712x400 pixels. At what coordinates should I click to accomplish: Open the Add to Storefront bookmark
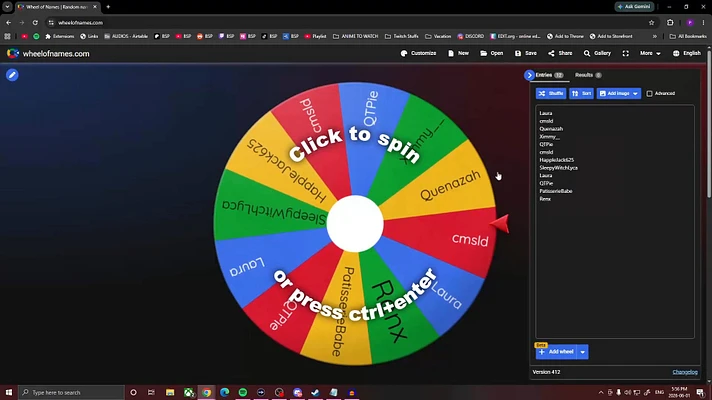click(611, 36)
